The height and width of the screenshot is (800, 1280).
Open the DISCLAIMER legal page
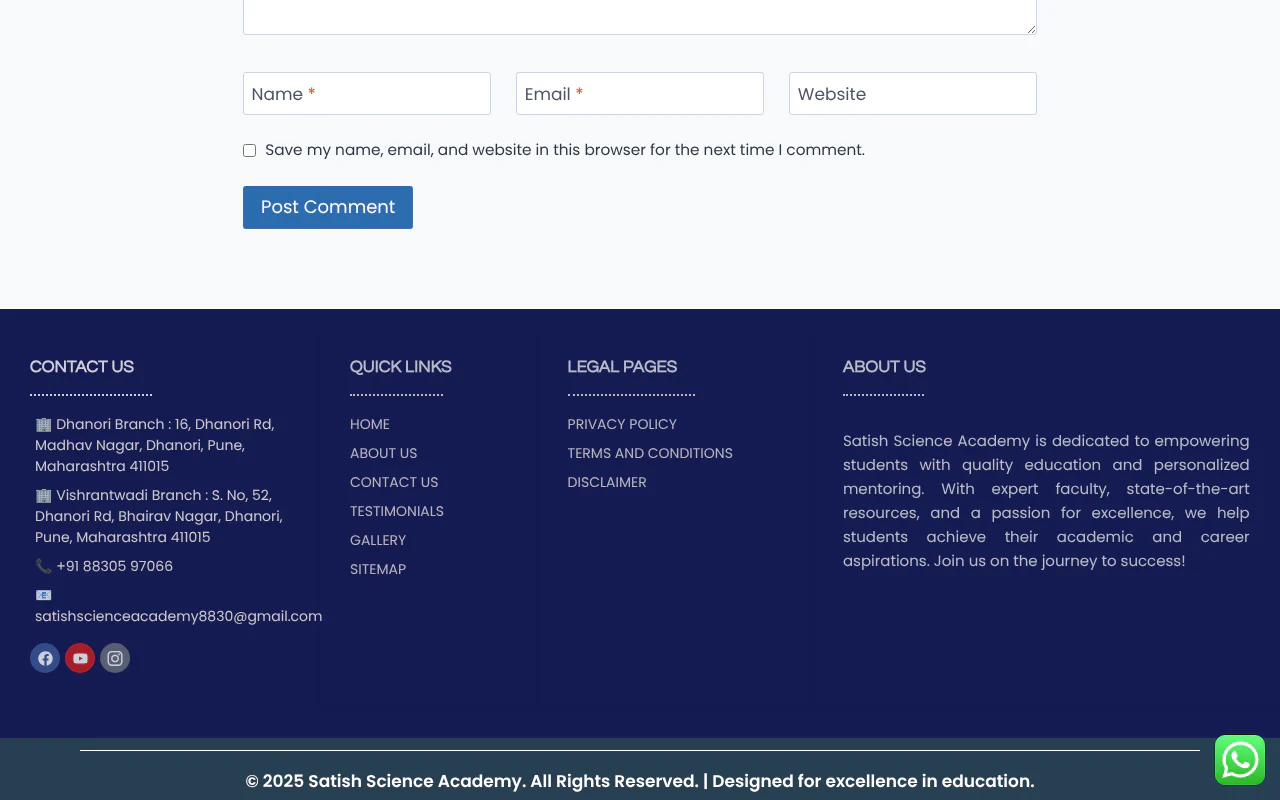[607, 482]
